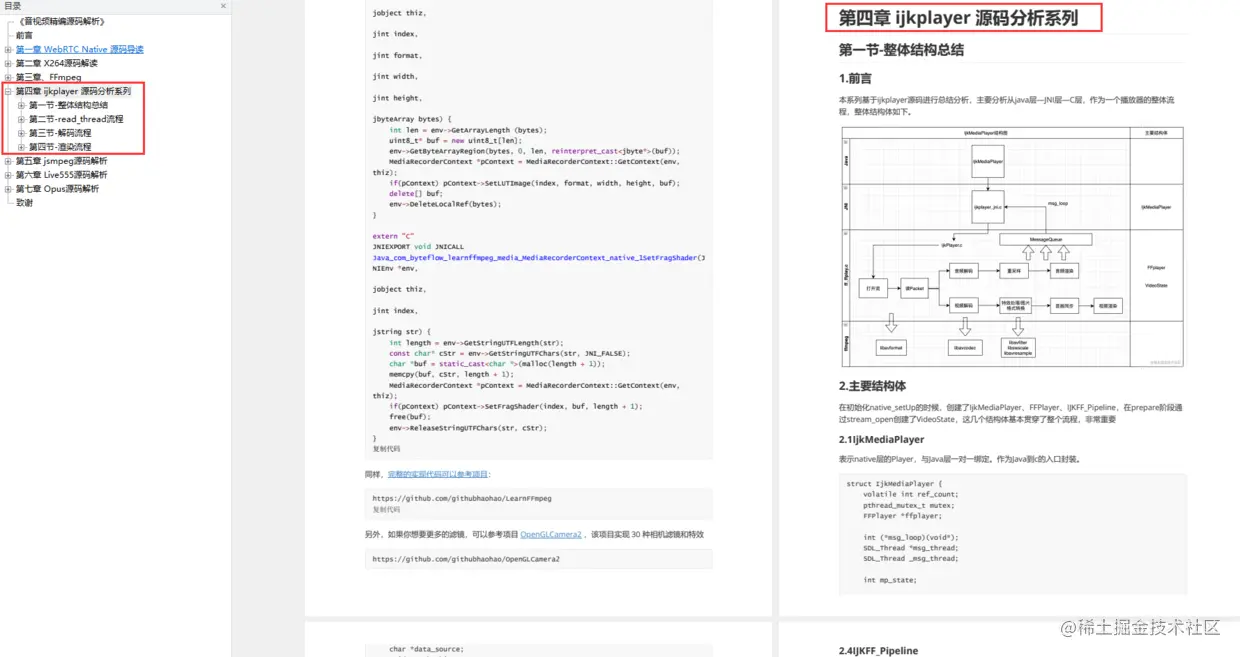Go to 第四节-渲染流程 bookmark
This screenshot has width=1240, height=657.
point(60,147)
